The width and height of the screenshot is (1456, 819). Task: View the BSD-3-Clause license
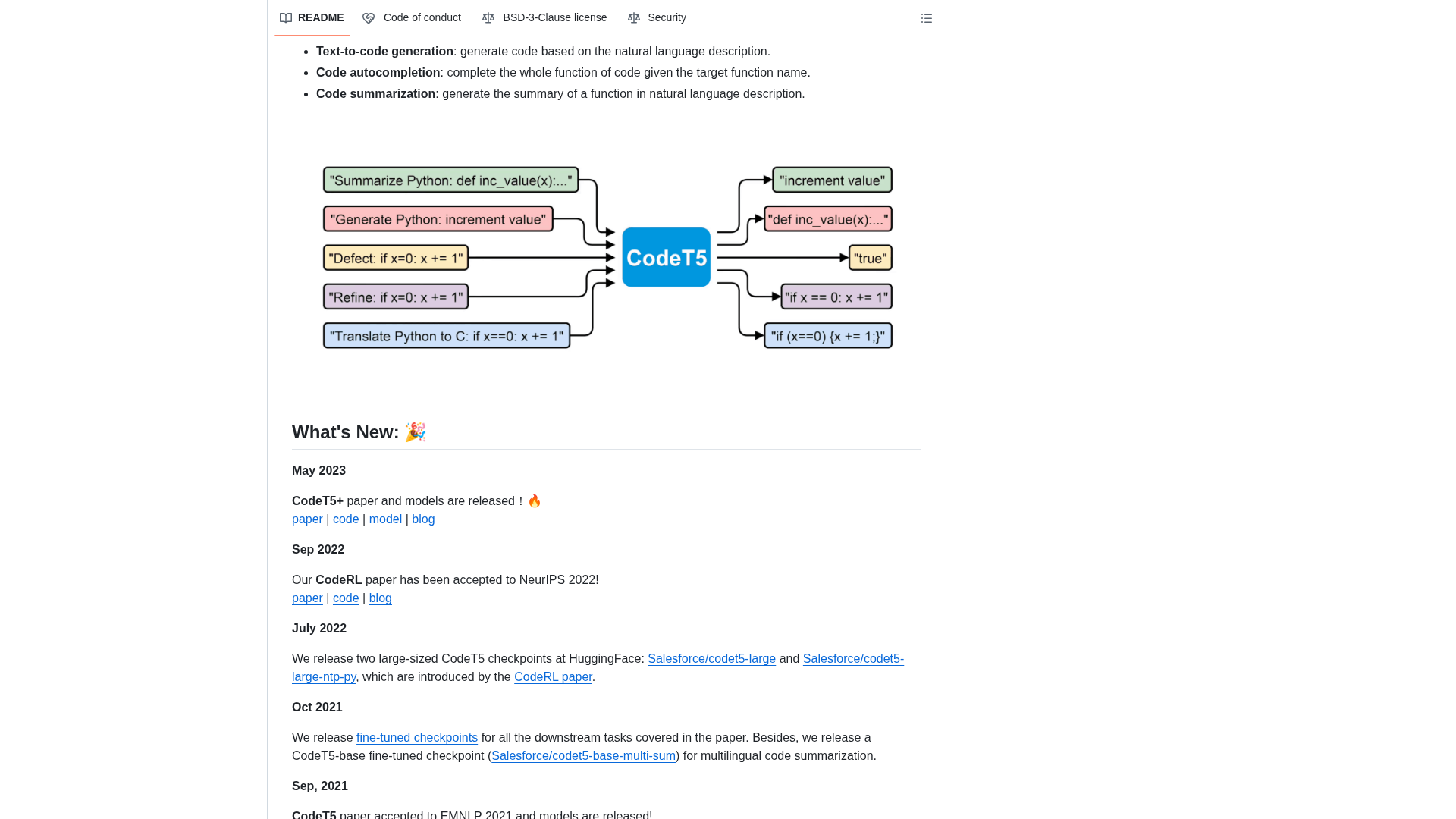[554, 17]
